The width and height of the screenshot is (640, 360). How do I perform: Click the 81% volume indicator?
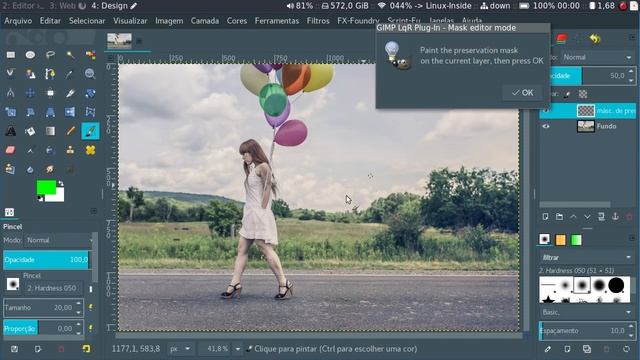coord(300,6)
